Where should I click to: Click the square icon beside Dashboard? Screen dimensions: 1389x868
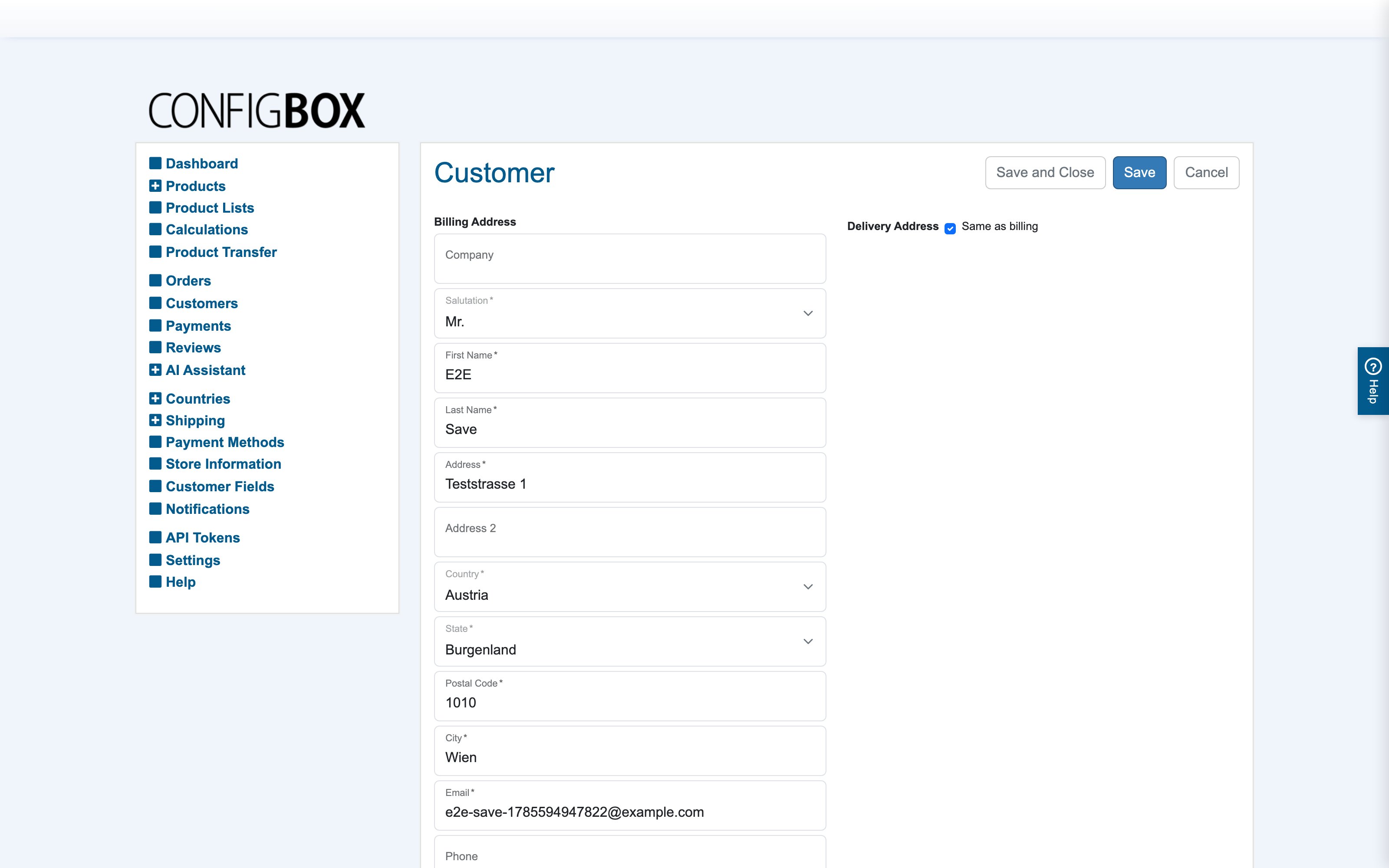tap(155, 163)
